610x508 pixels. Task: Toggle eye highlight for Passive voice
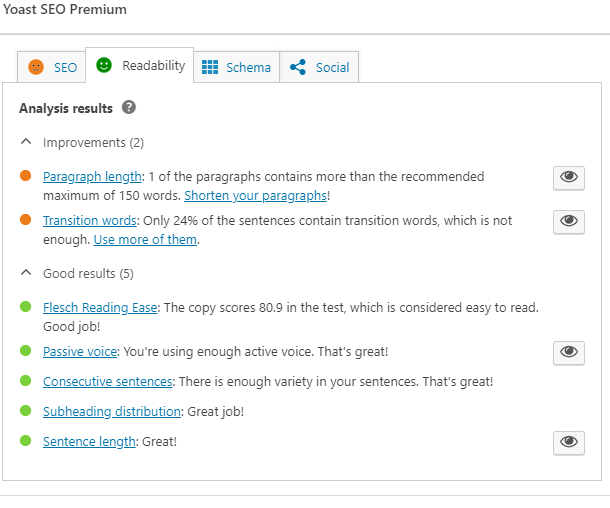568,353
